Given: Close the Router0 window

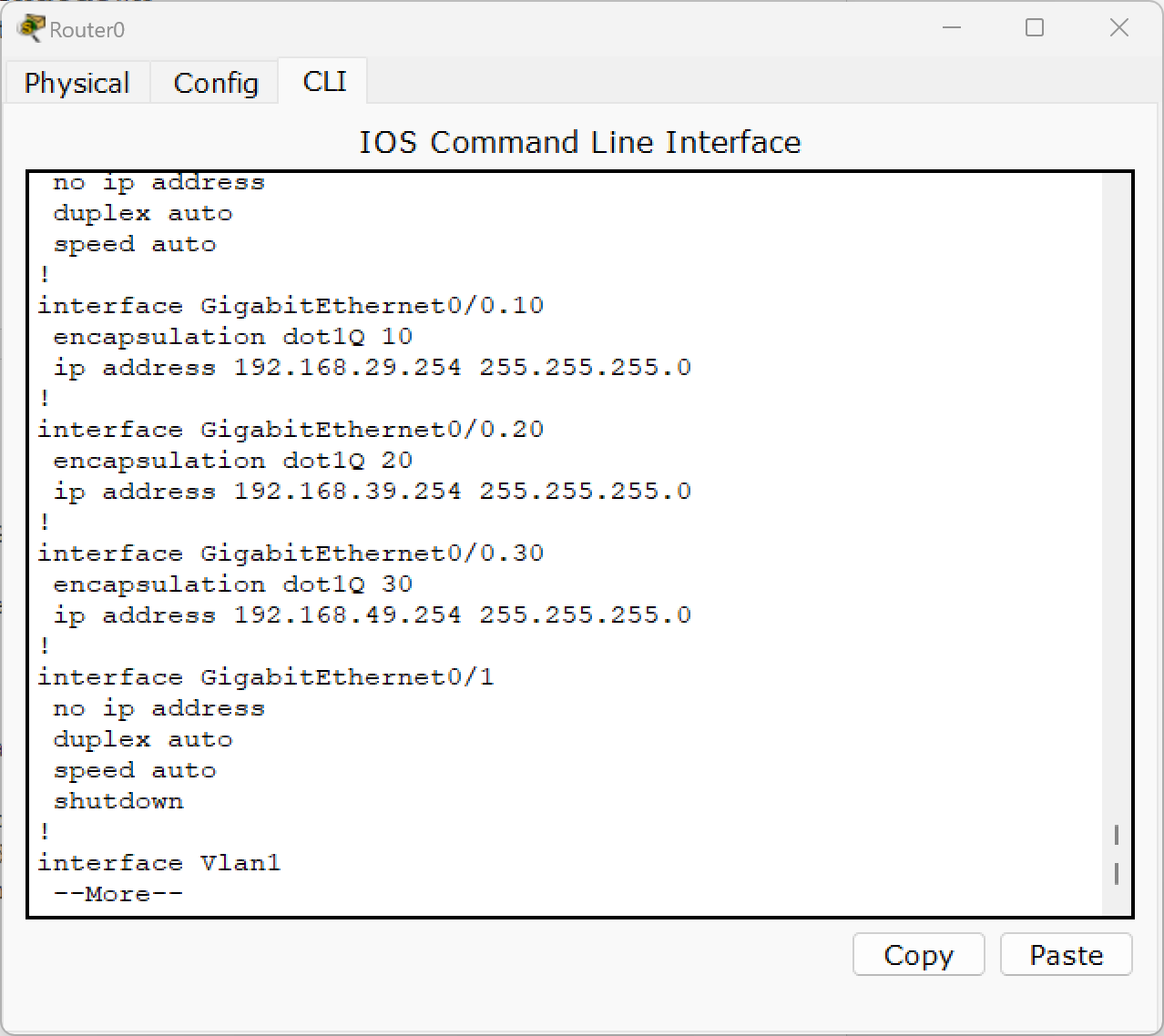Looking at the screenshot, I should (1119, 28).
